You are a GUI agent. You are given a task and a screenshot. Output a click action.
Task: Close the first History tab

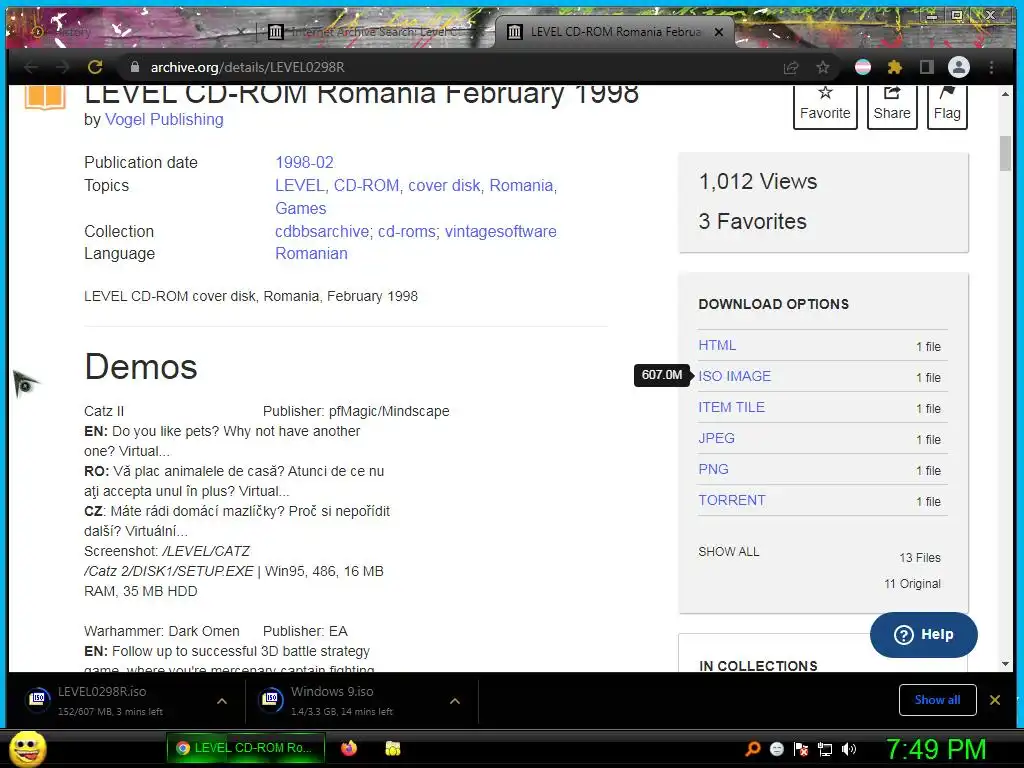(x=241, y=31)
